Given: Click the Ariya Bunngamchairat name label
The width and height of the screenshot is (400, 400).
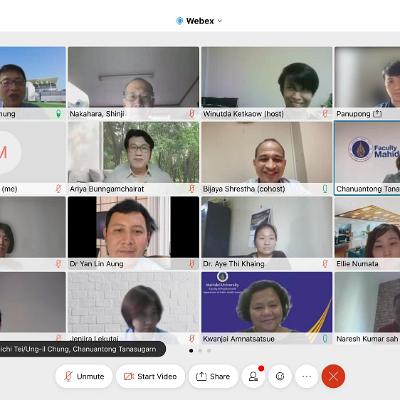Looking at the screenshot, I should 107,189.
